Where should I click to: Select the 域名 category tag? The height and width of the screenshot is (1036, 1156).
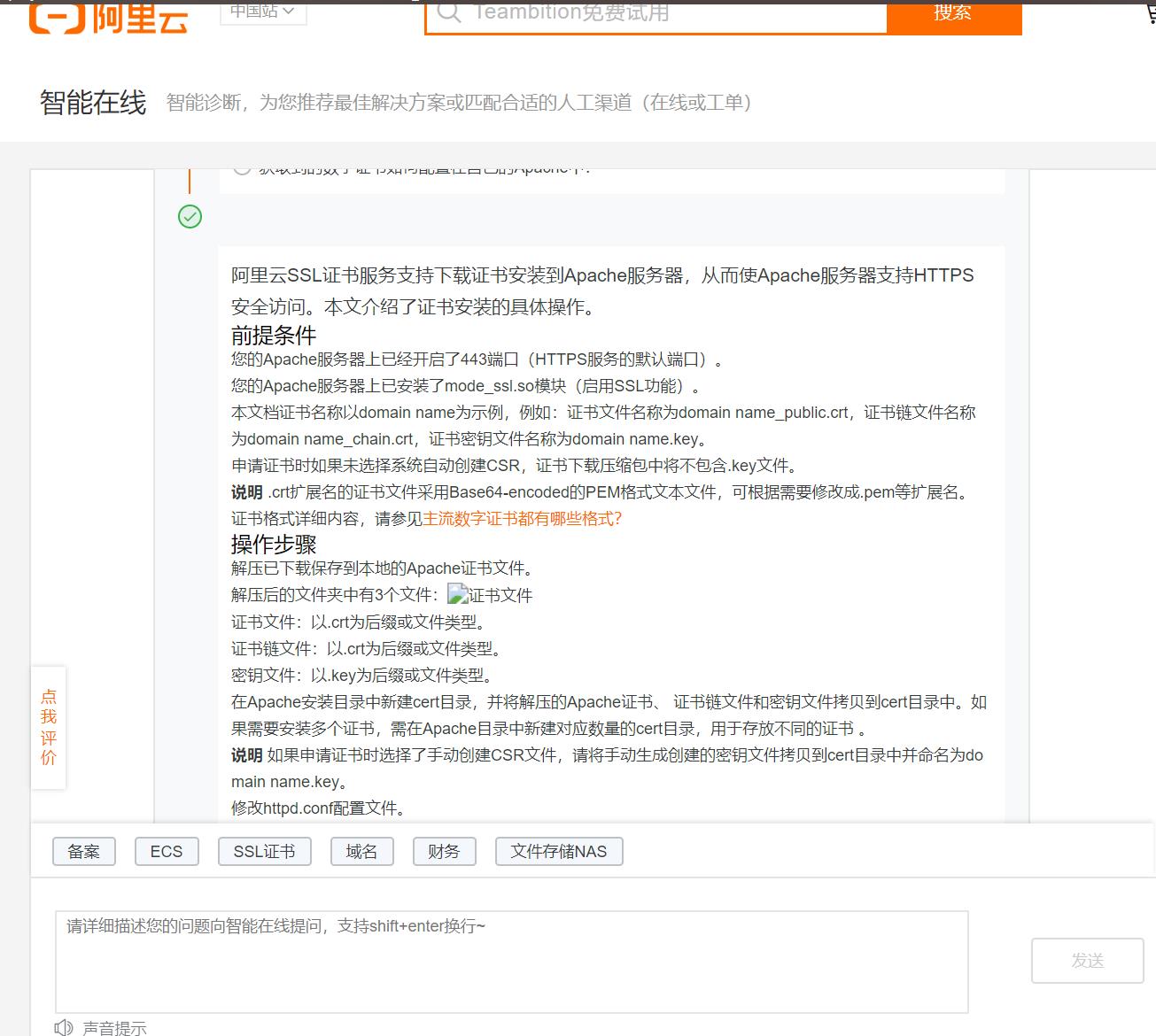click(x=361, y=851)
